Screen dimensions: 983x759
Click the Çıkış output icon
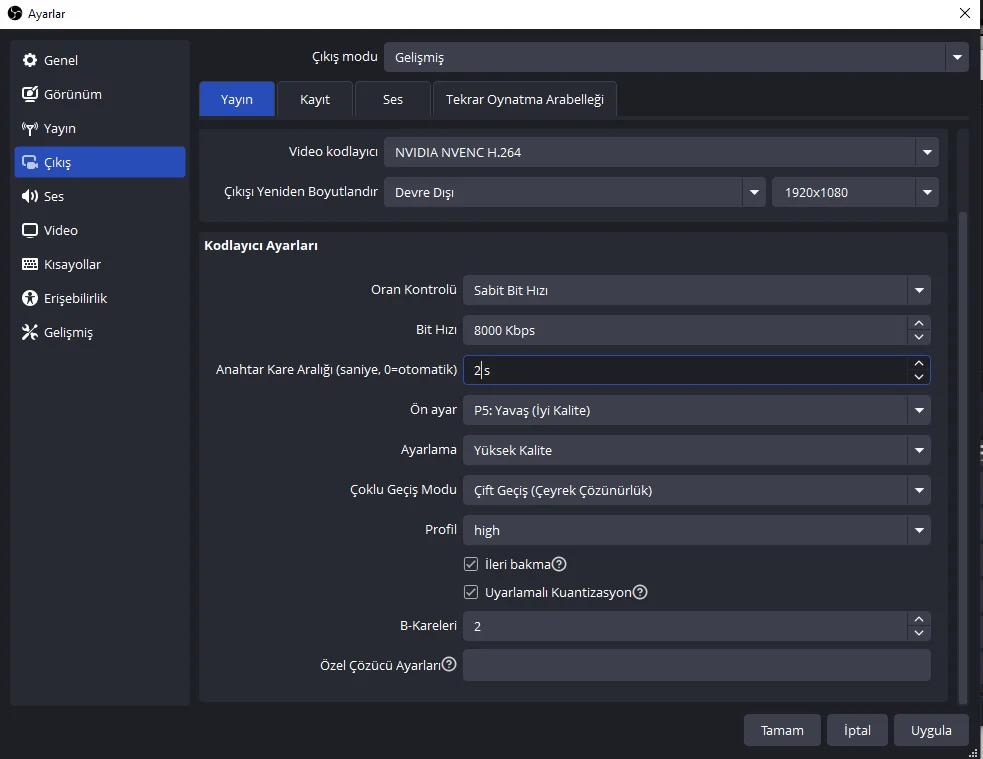[x=29, y=162]
